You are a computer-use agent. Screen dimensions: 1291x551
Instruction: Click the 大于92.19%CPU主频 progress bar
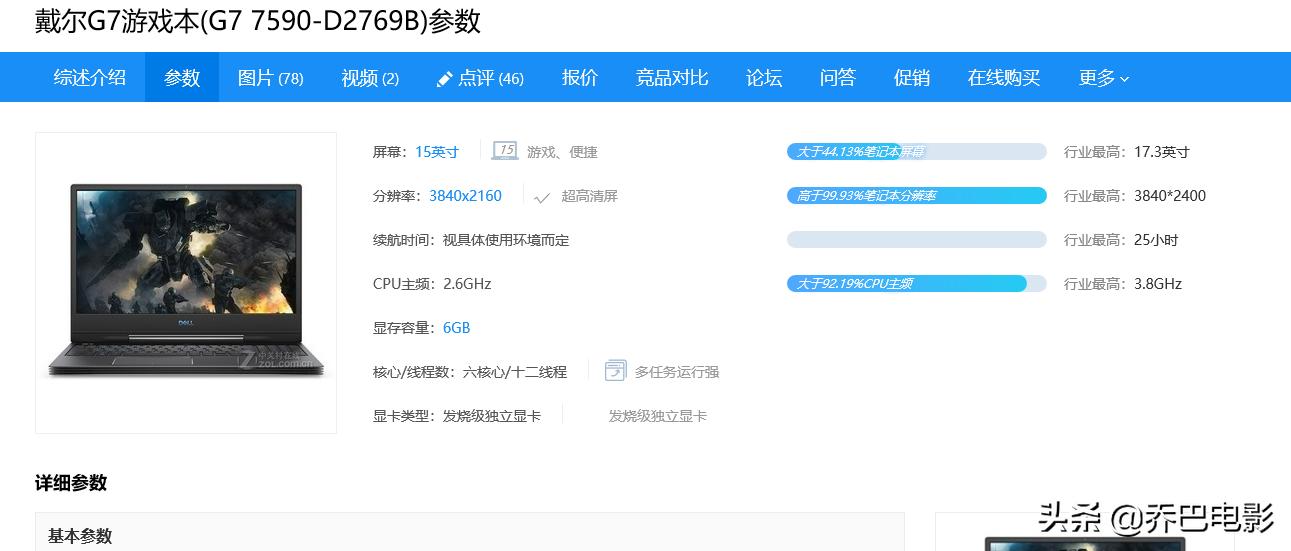(917, 284)
